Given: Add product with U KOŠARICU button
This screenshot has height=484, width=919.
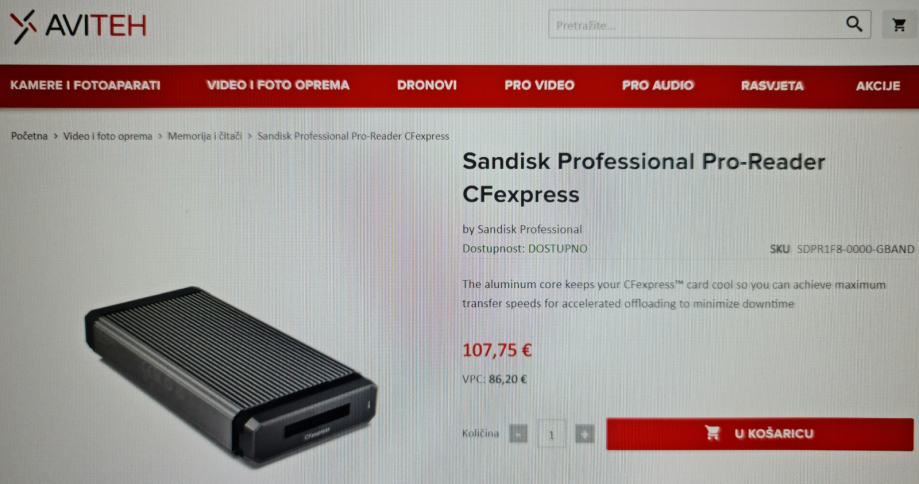Looking at the screenshot, I should (760, 434).
